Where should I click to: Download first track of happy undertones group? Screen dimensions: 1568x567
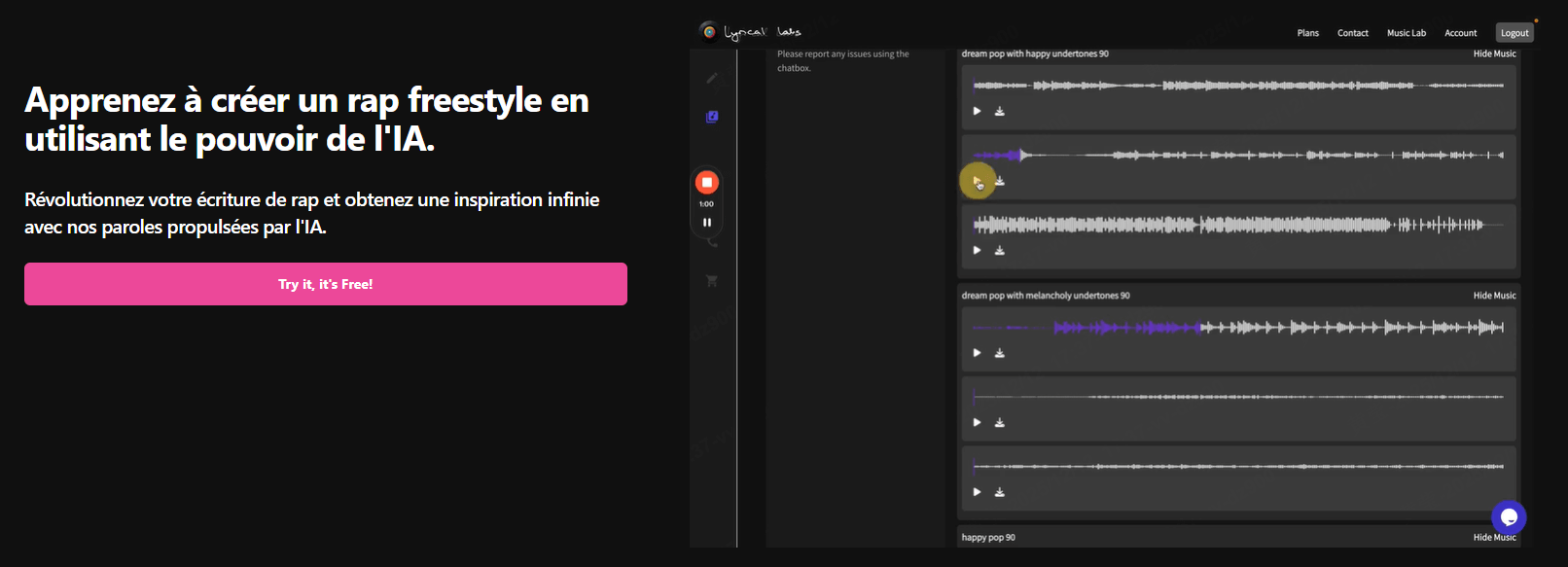[999, 111]
